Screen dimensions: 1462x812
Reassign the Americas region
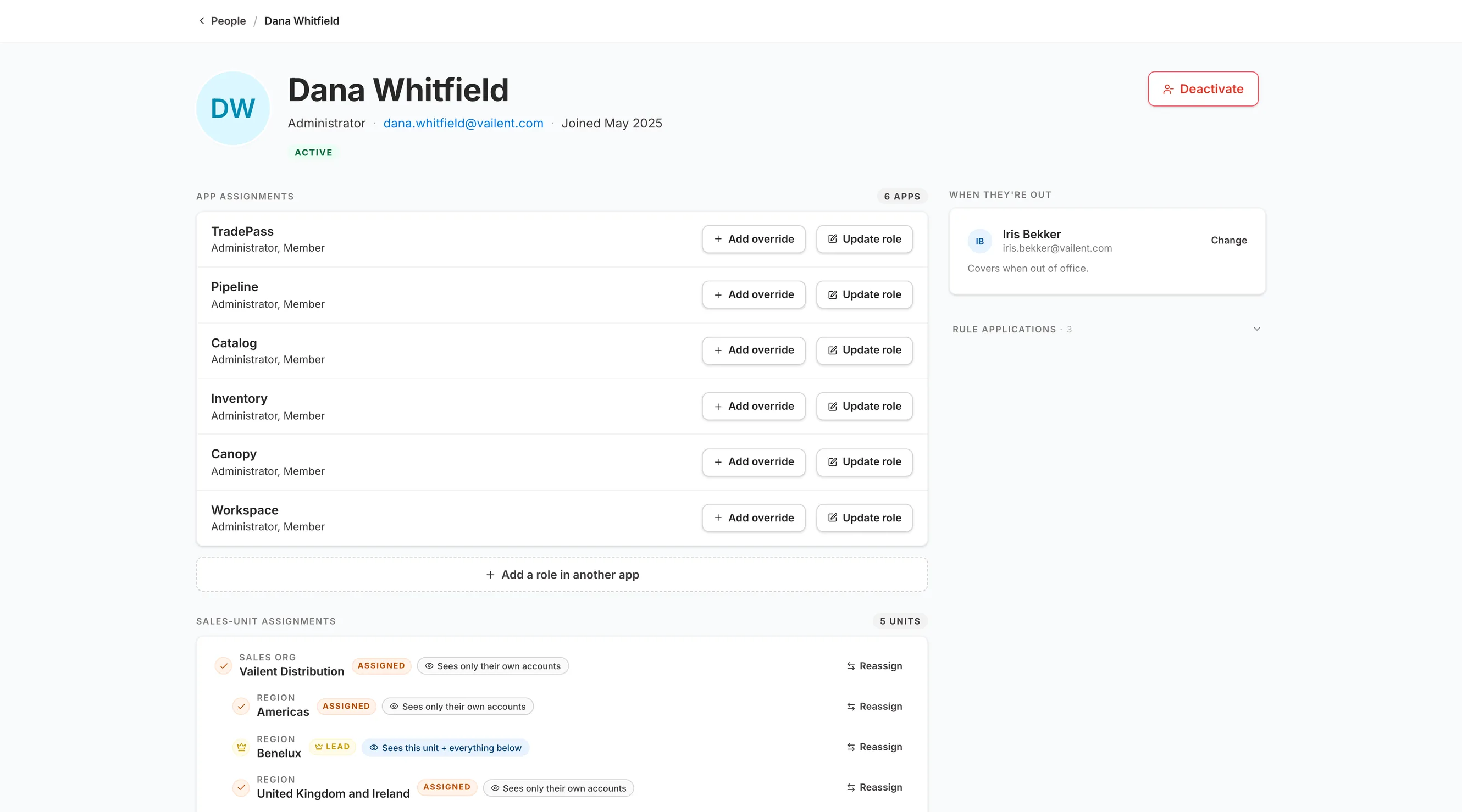pyautogui.click(x=874, y=707)
